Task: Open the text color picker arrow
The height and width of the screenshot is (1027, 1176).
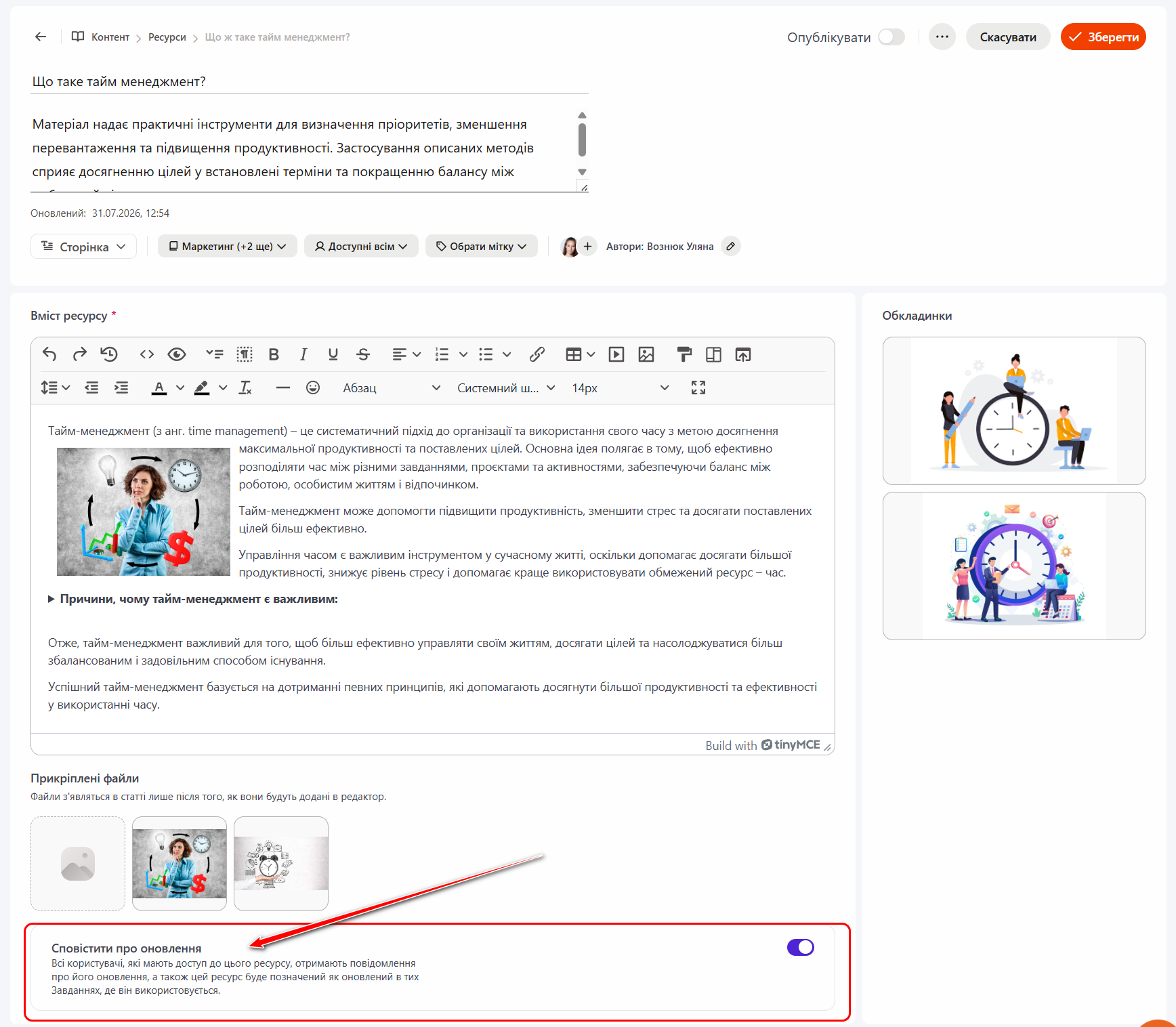Action: 180,387
